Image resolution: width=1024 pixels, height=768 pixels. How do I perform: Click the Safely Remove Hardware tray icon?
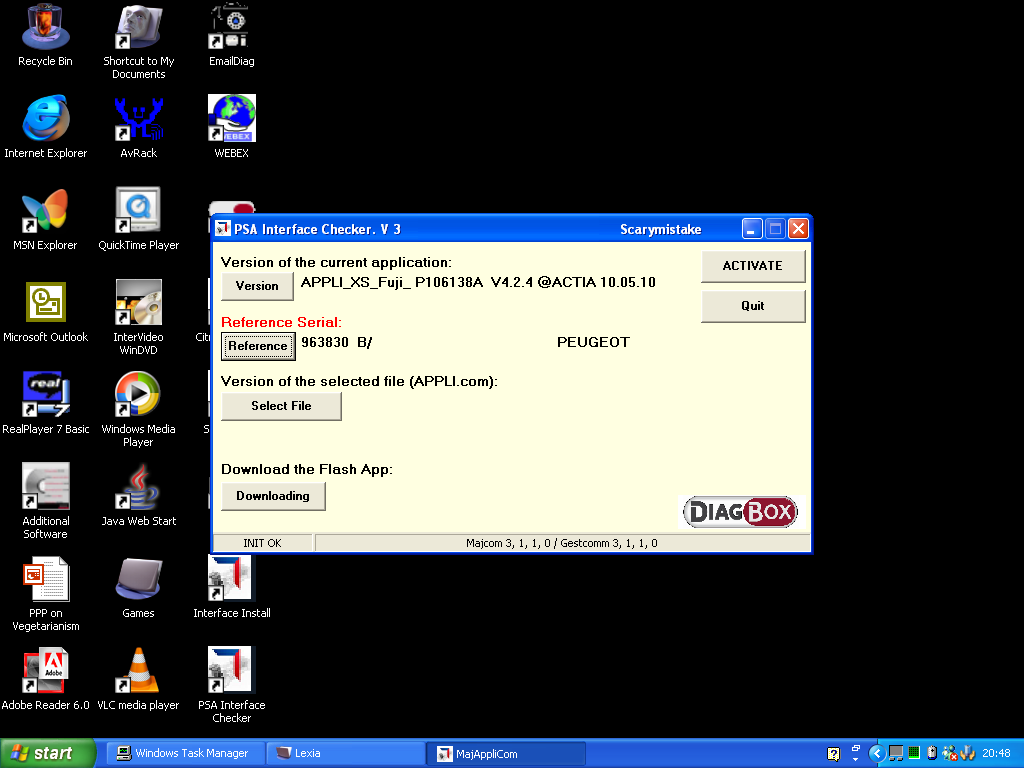click(967, 753)
